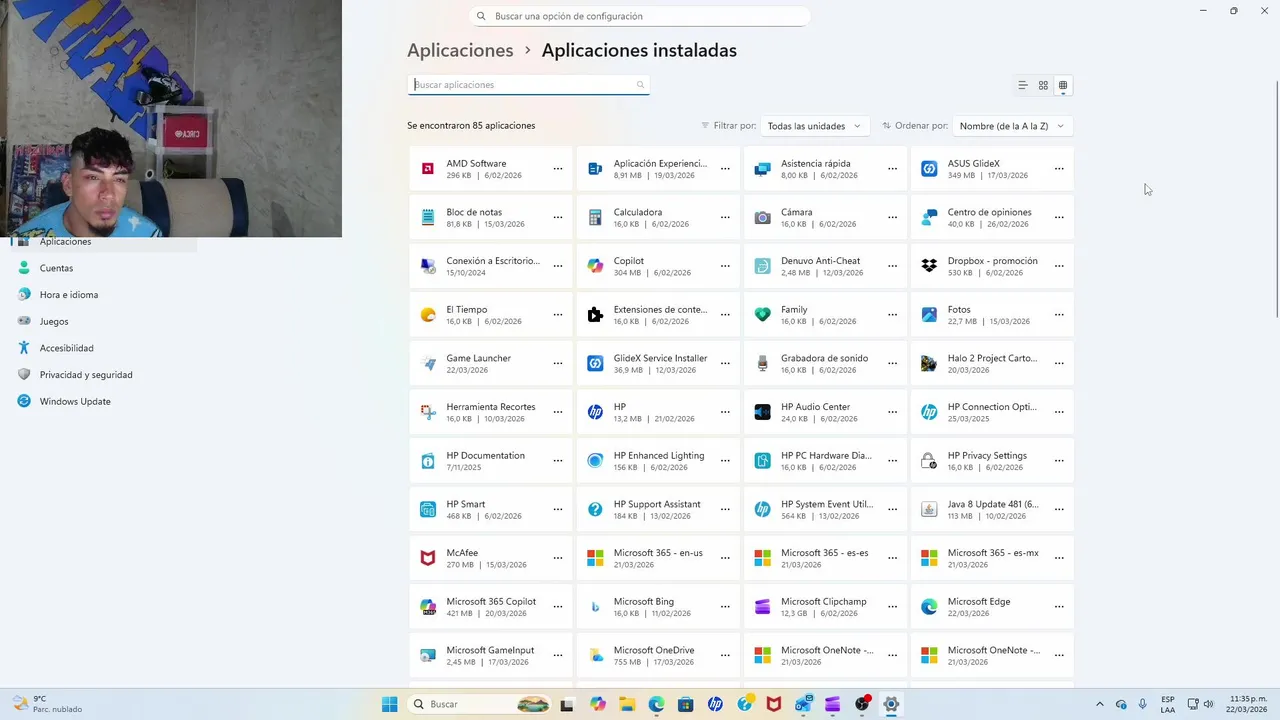Image resolution: width=1280 pixels, height=720 pixels.
Task: Open more options for HP Smart
Action: (558, 509)
